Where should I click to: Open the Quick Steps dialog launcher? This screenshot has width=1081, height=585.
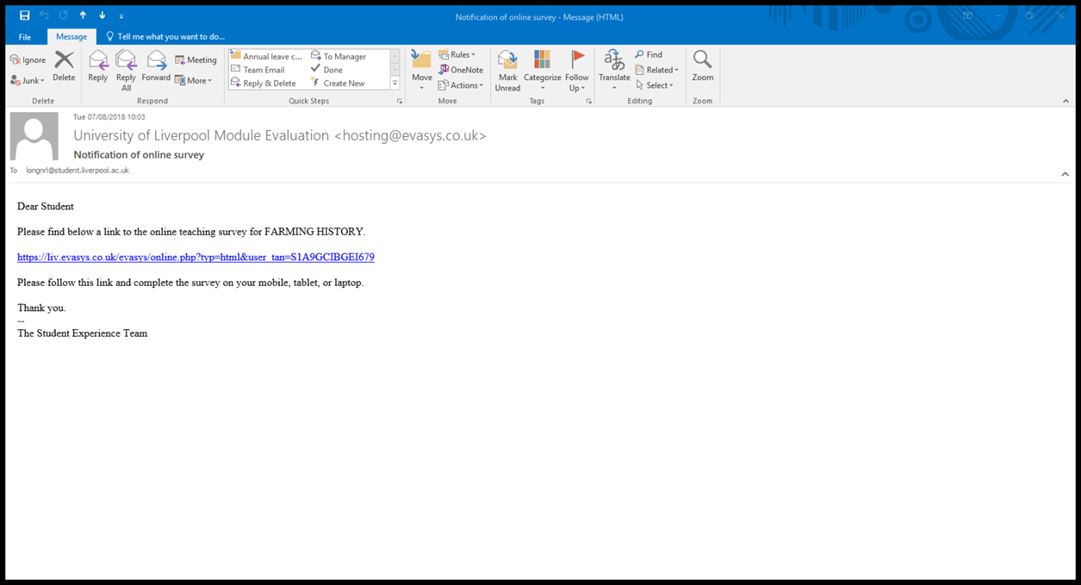click(399, 101)
